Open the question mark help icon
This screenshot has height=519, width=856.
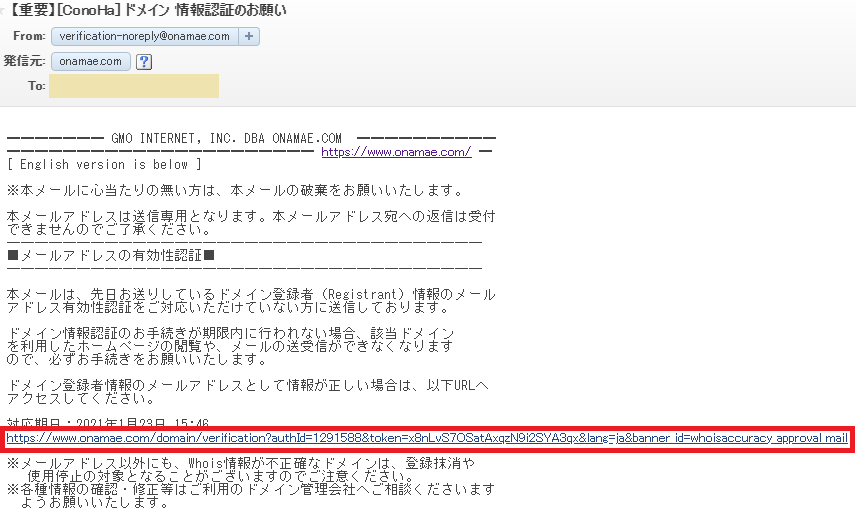144,62
